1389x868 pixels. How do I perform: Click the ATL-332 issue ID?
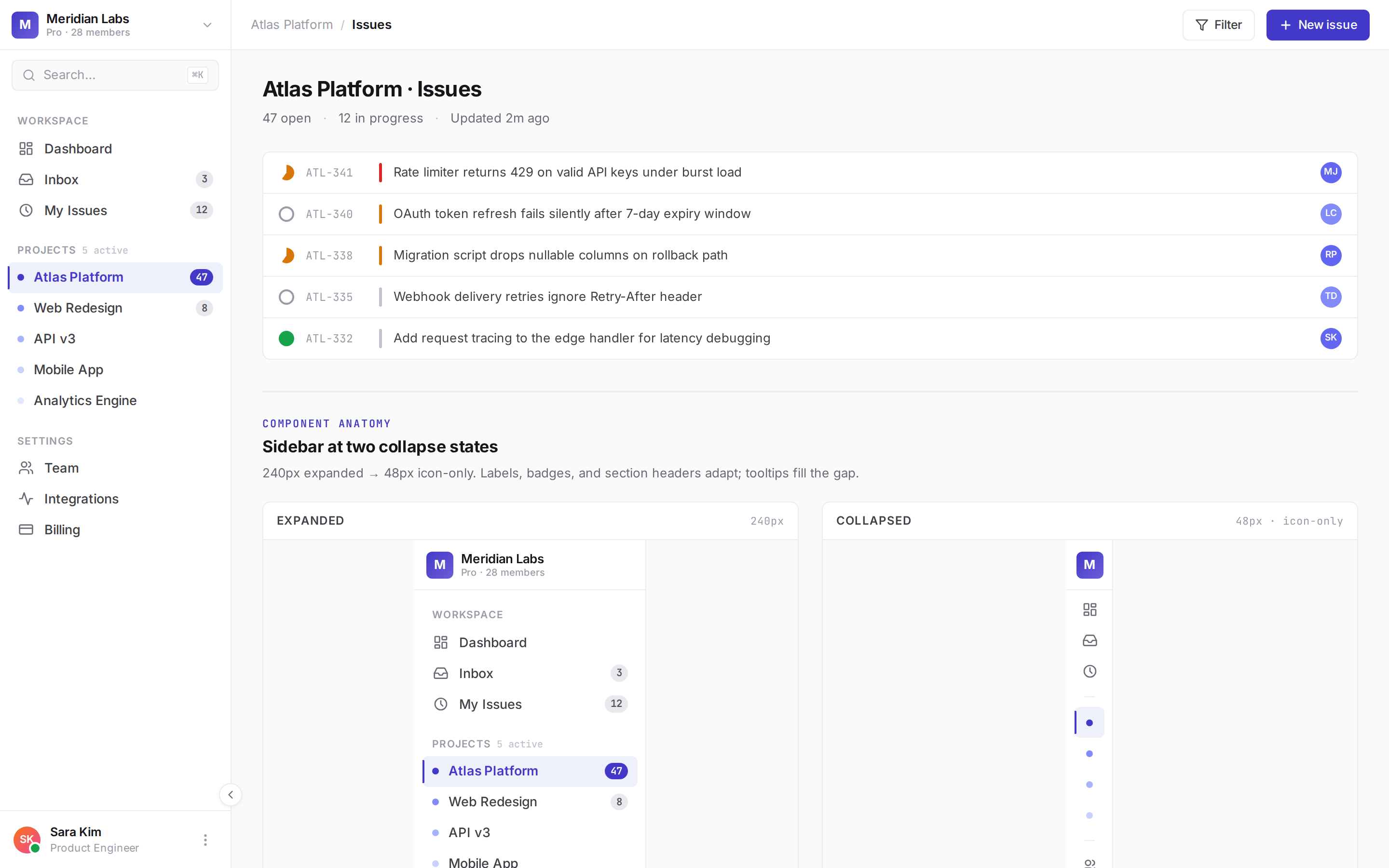[x=329, y=339]
